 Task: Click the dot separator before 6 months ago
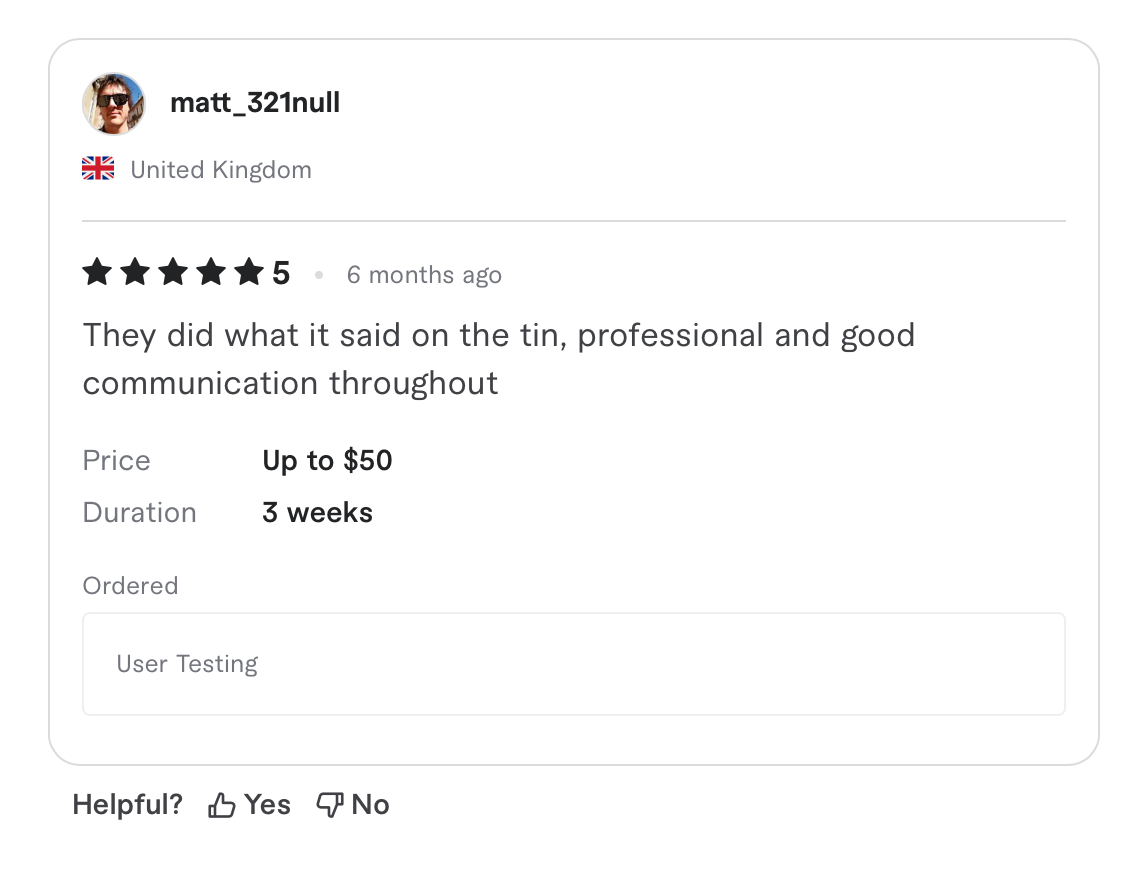pos(319,275)
